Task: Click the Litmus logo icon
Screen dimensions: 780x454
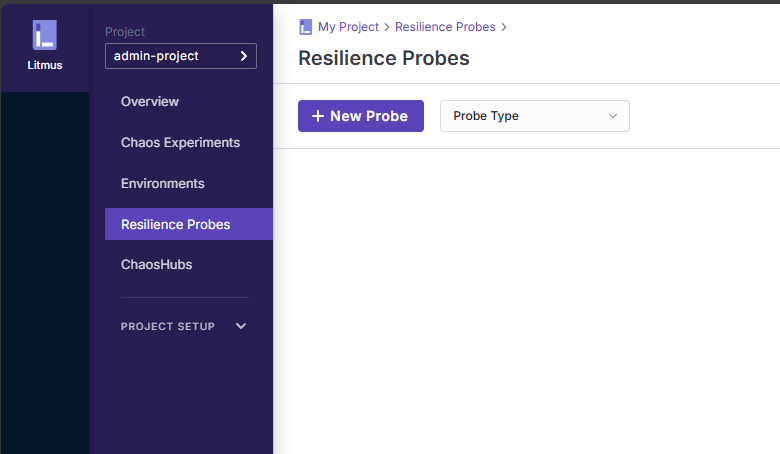Action: [x=44, y=35]
